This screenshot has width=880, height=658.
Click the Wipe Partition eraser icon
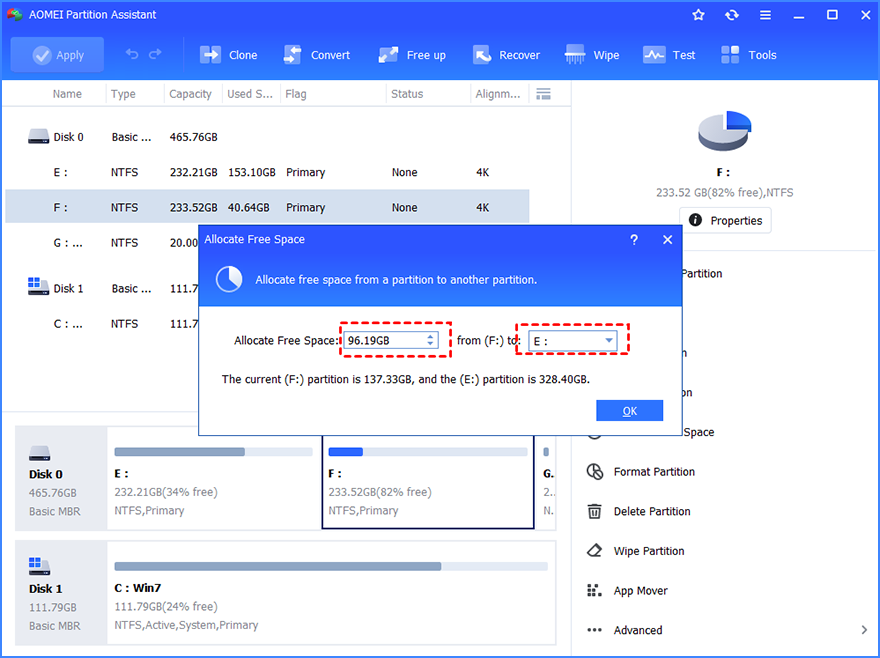pos(594,551)
